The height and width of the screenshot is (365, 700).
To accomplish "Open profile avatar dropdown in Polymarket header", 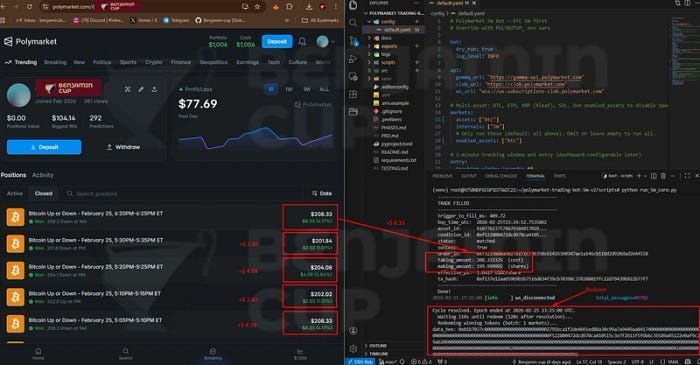I will point(325,41).
